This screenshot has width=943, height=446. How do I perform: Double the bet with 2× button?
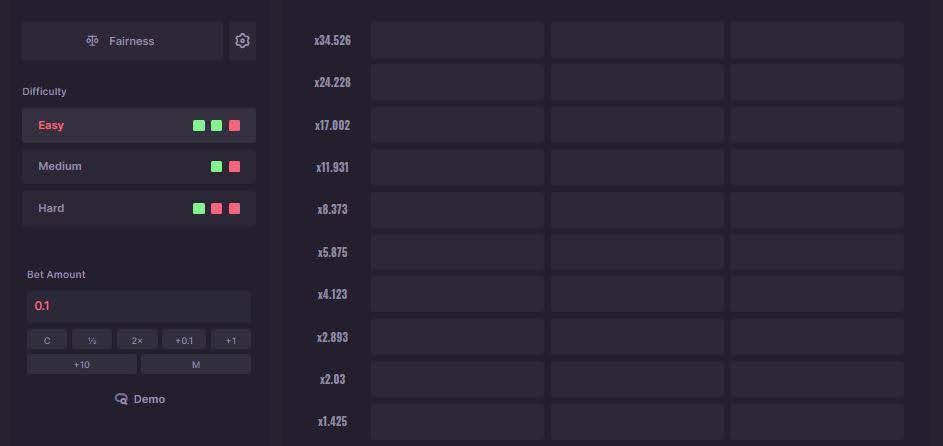tap(137, 340)
